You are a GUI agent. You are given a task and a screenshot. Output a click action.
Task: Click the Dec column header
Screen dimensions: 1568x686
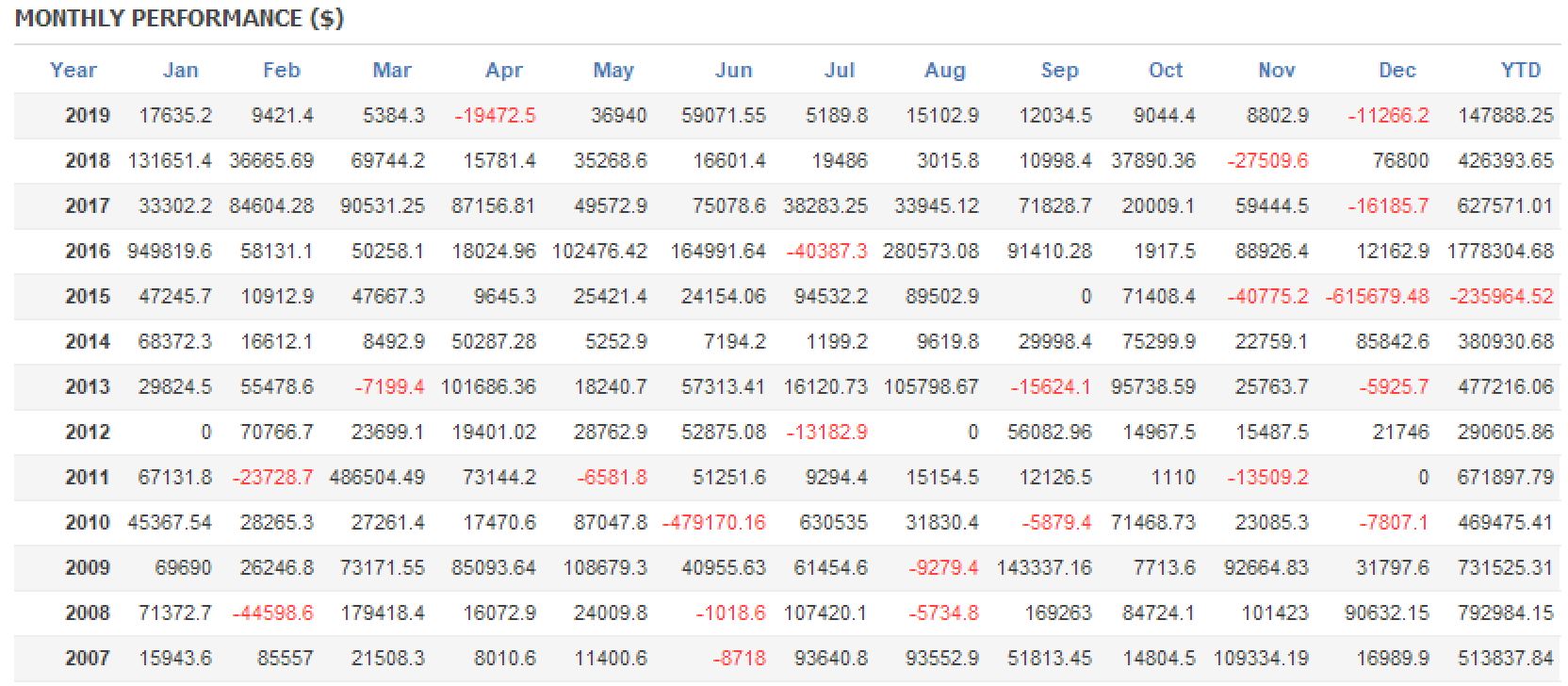1396,70
